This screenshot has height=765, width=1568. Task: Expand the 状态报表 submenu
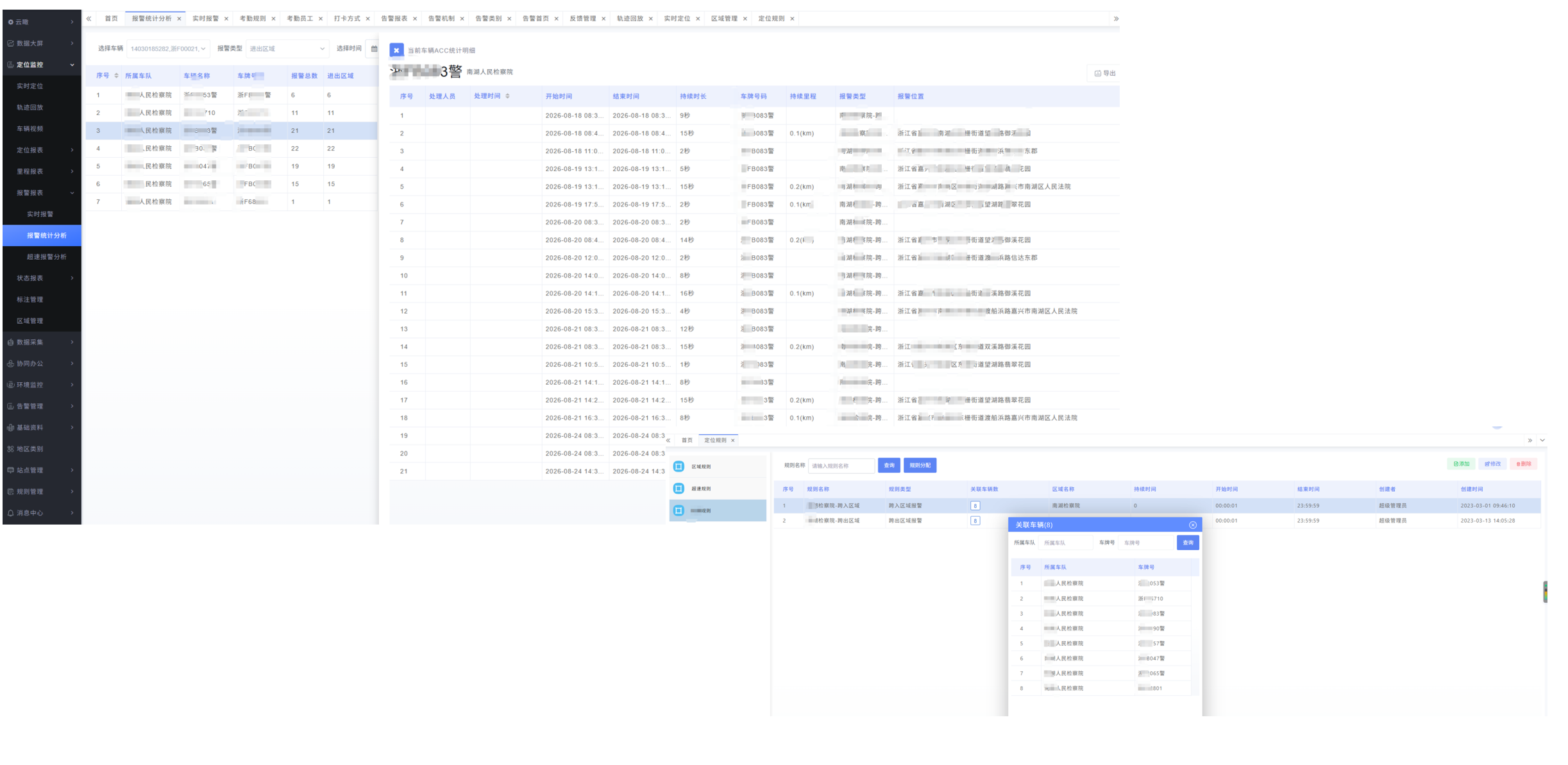click(x=41, y=278)
